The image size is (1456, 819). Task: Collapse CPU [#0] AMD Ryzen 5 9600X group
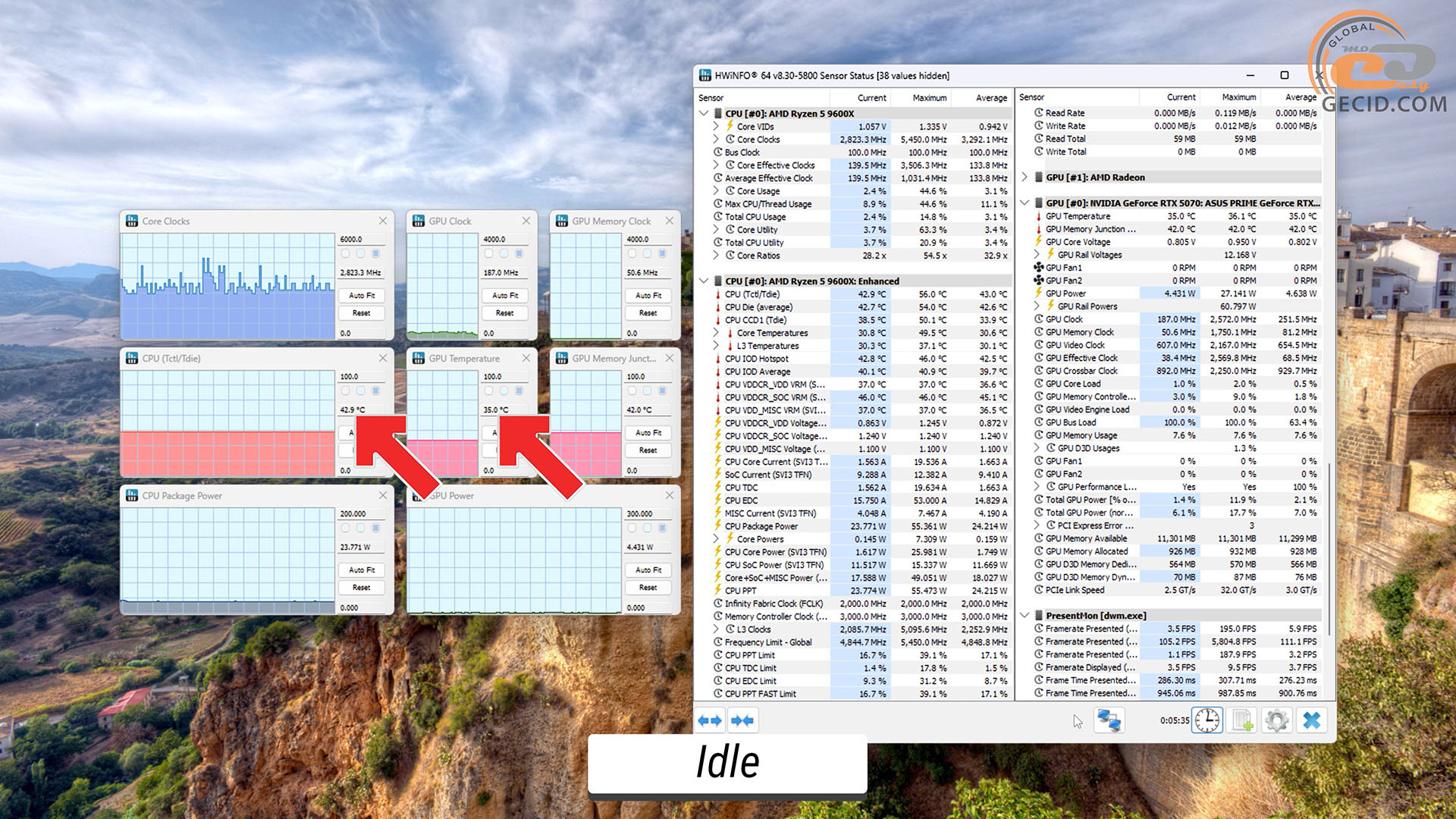704,114
